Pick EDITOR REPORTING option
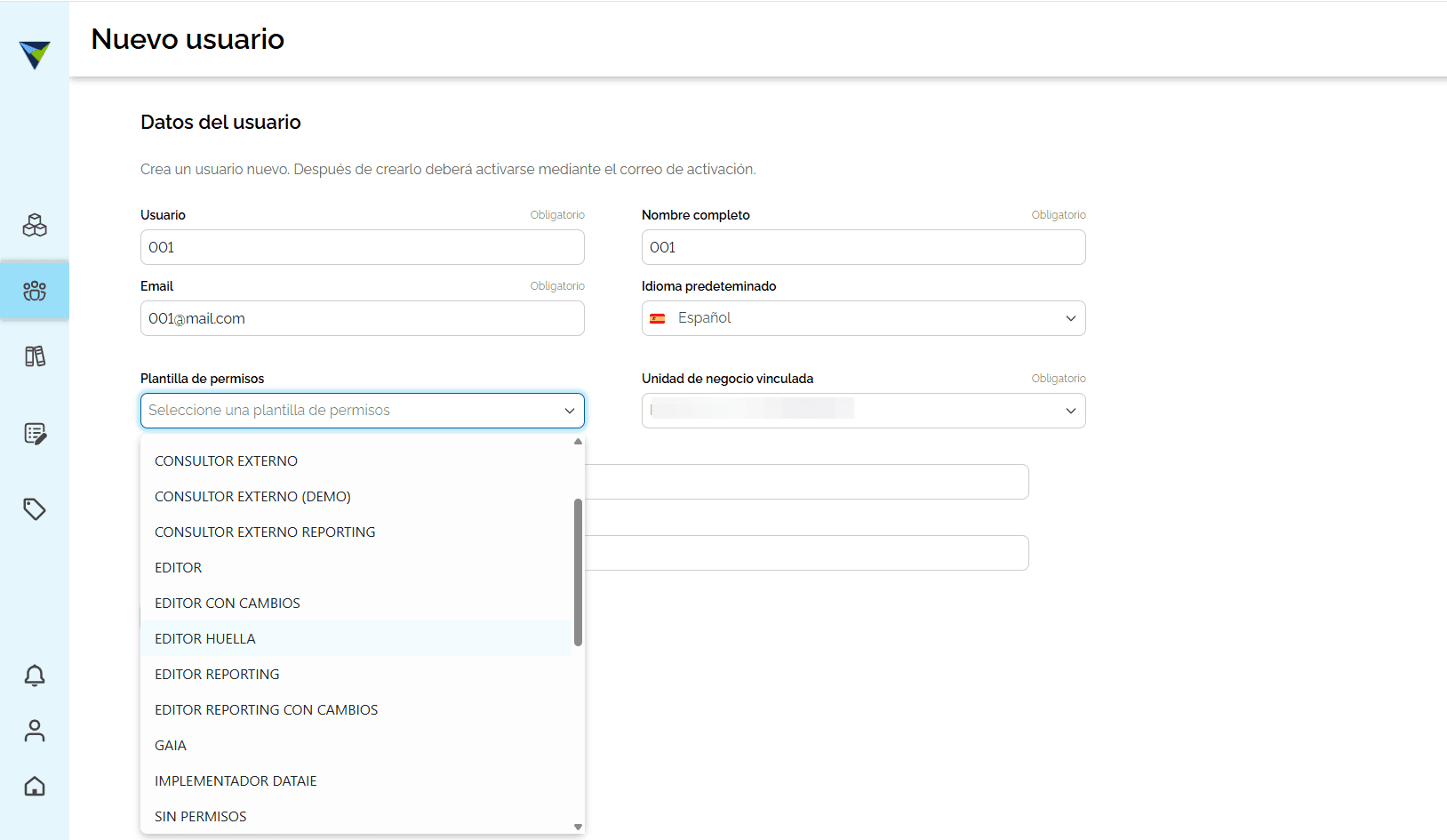The width and height of the screenshot is (1447, 840). 356,674
